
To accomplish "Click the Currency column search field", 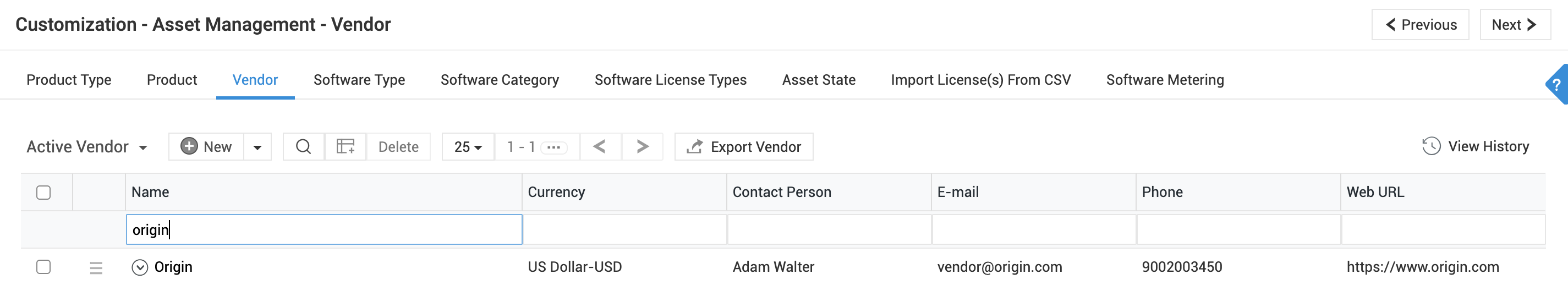I will (624, 229).
